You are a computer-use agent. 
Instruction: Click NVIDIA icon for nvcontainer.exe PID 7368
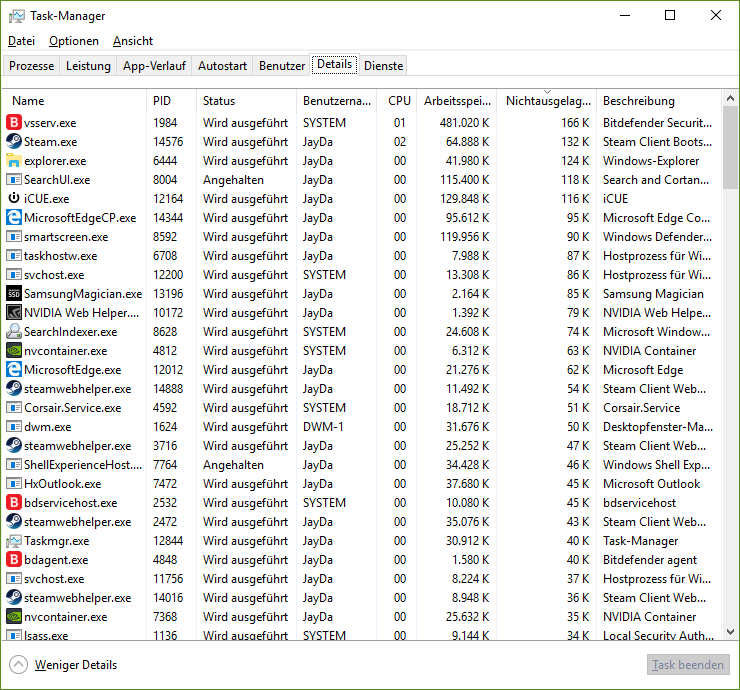click(x=14, y=616)
